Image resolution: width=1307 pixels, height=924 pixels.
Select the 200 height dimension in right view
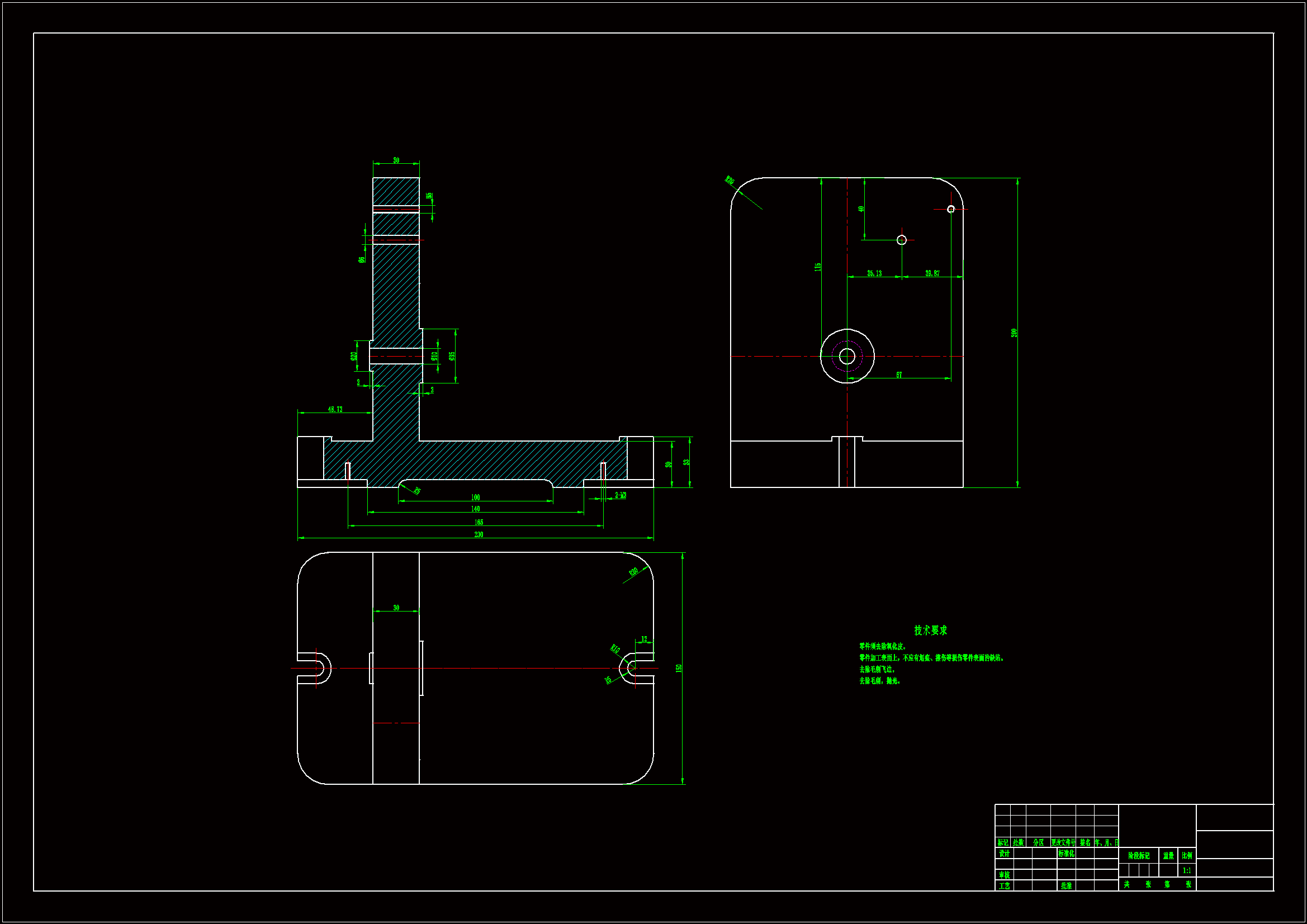[x=1014, y=333]
